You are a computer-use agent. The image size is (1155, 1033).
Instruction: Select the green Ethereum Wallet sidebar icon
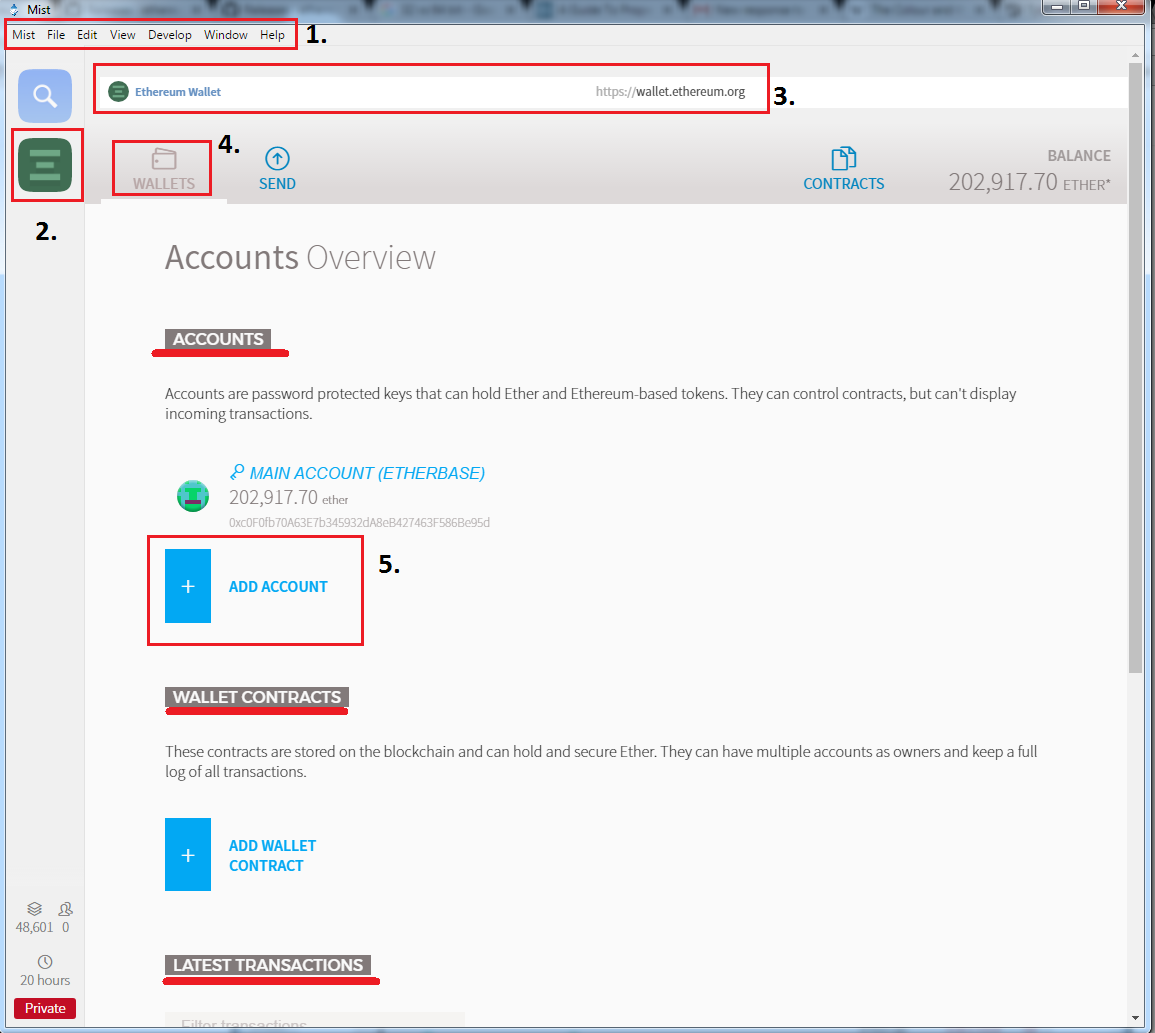click(x=45, y=165)
